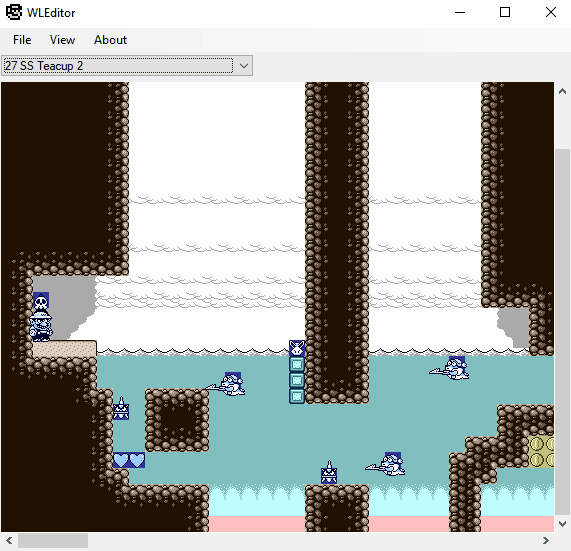Click the bottom breakable block in the column
Screen dimensions: 571x551
[x=297, y=396]
